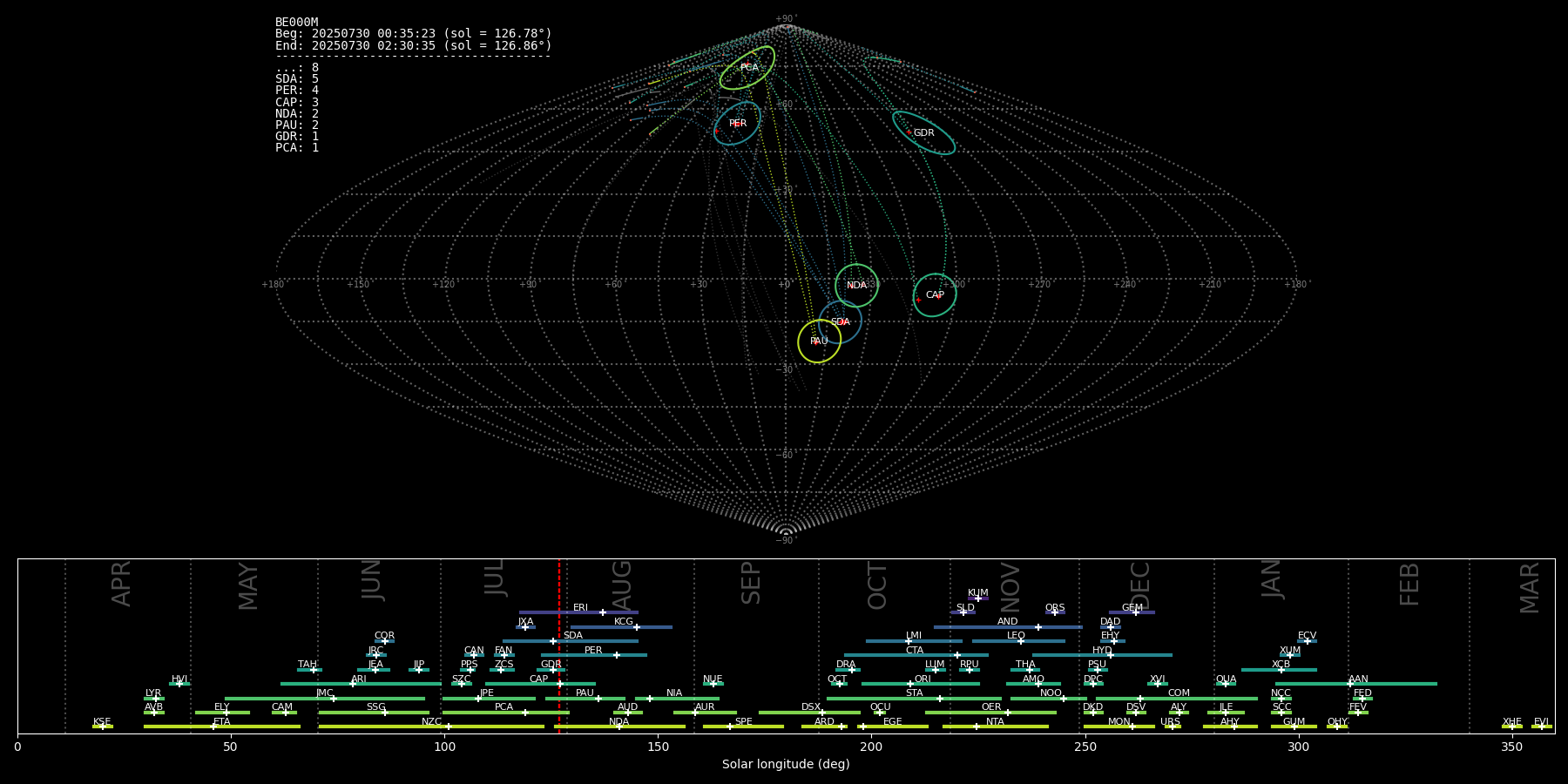Click the XCB shower bar in timeline
The height and width of the screenshot is (784, 1568).
[1279, 670]
